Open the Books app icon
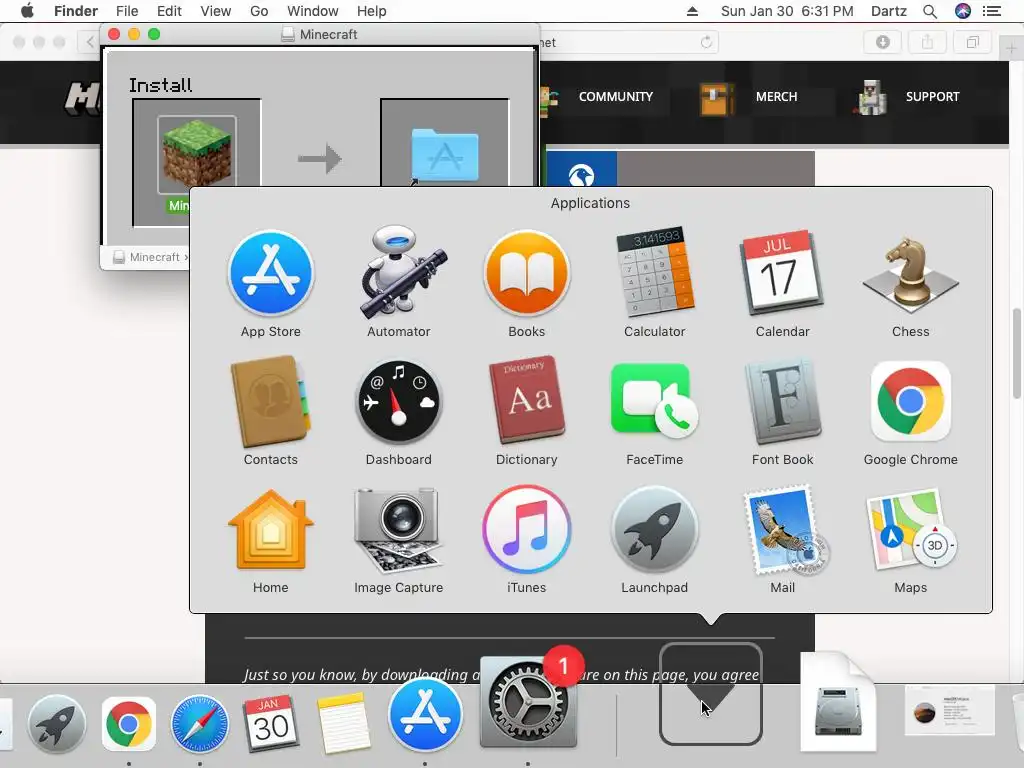Screen dimensions: 1024x768 point(526,273)
